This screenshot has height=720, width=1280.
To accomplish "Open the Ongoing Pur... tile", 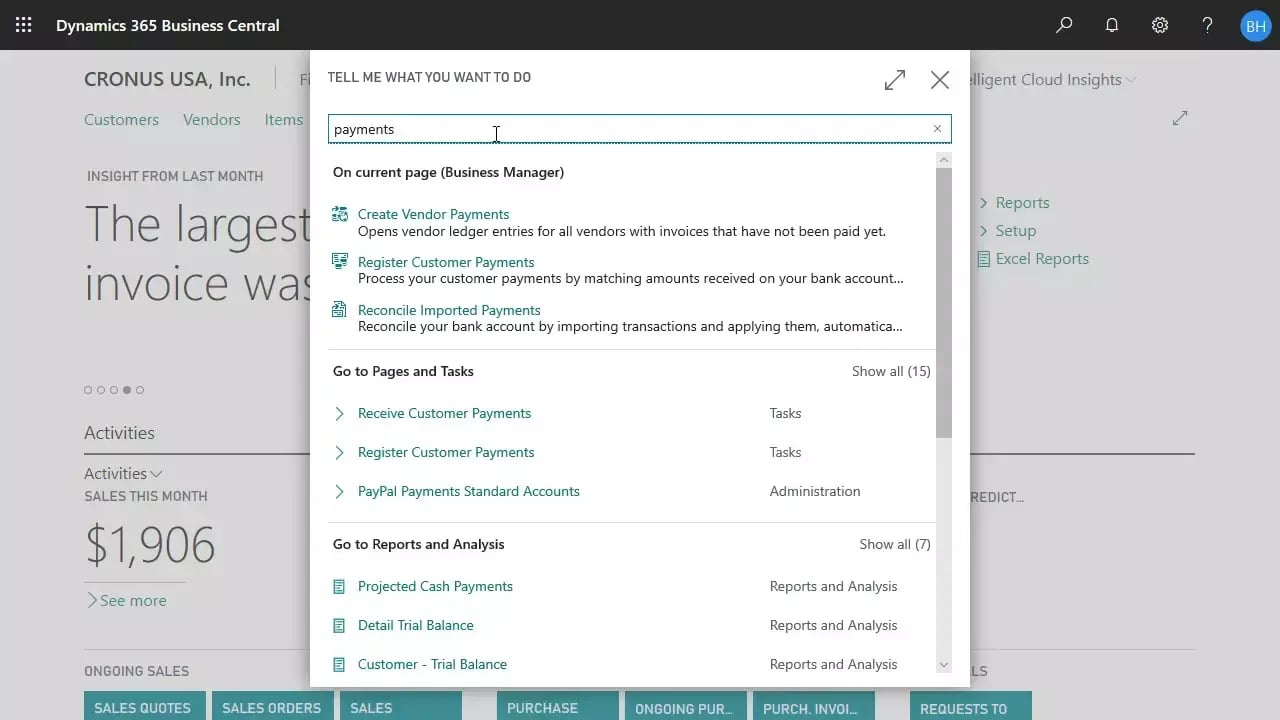I will coord(686,706).
